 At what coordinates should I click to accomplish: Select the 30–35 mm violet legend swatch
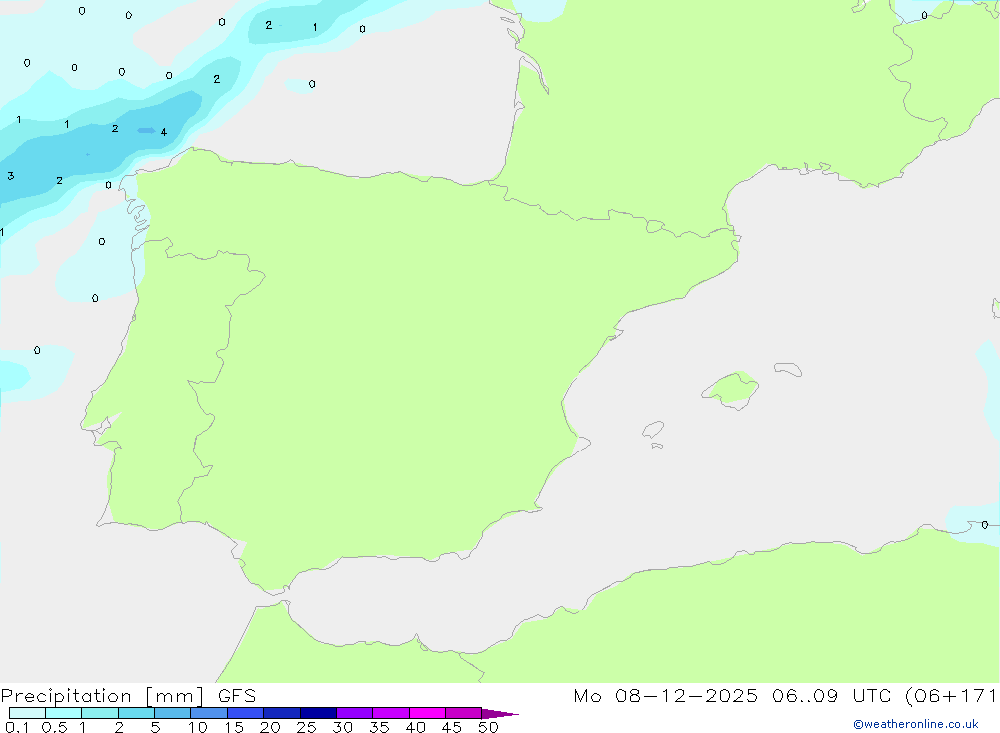point(355,713)
